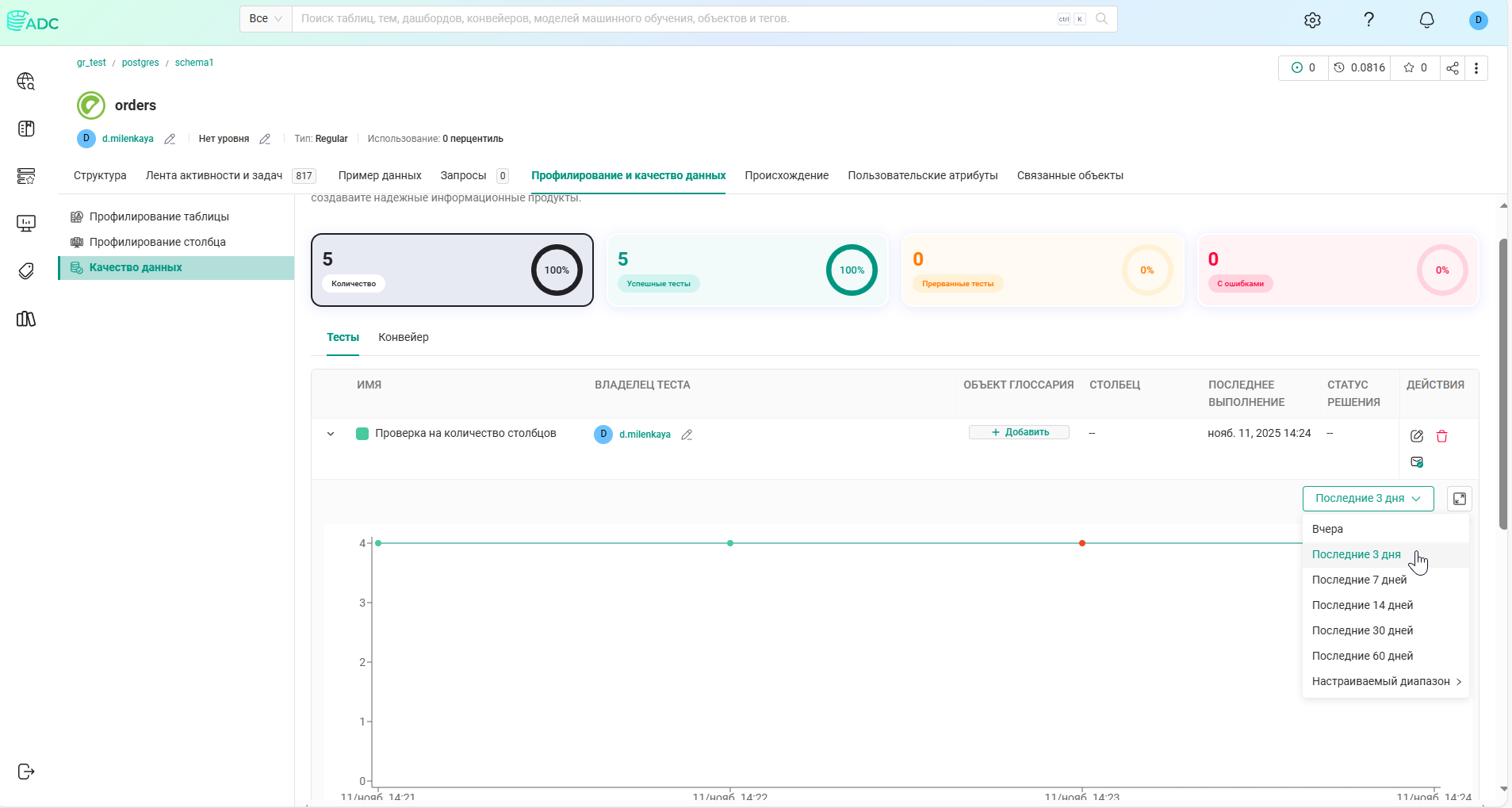
Task: Click the 'Добавить' glossary object button
Action: tap(1019, 431)
